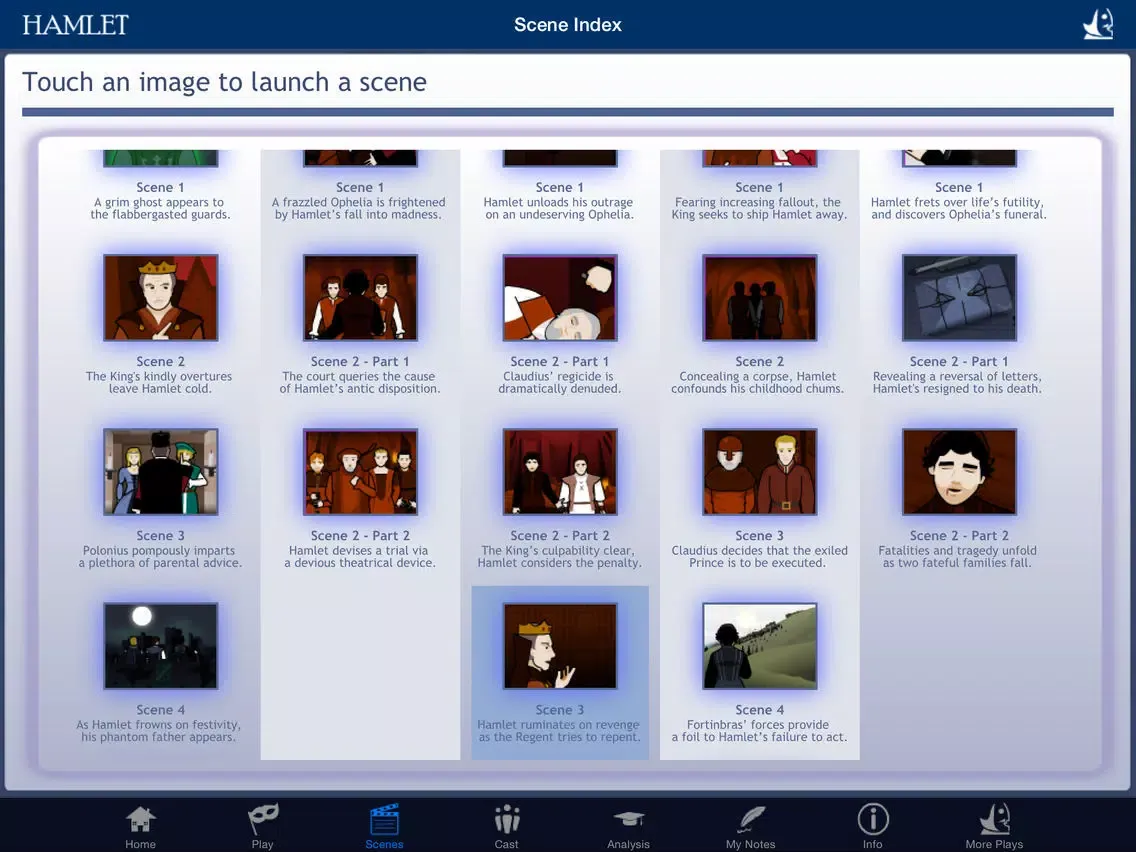This screenshot has height=852, width=1136.
Task: Launch concealing a corpse scene thumbnail
Action: pyautogui.click(x=760, y=298)
